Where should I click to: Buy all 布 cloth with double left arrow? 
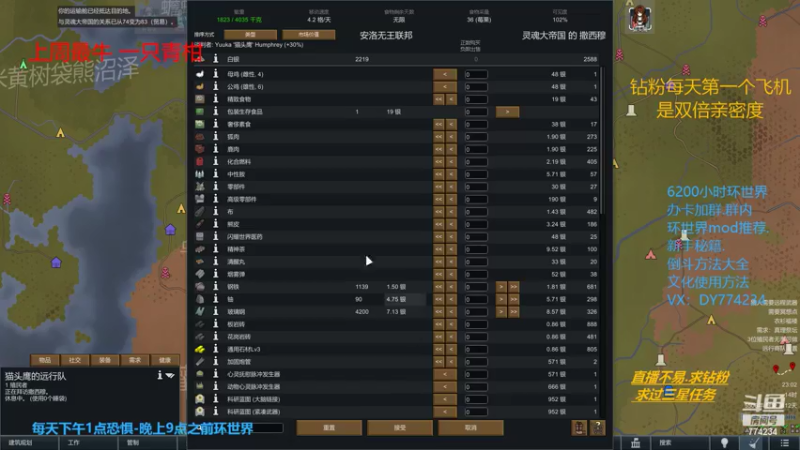point(439,212)
